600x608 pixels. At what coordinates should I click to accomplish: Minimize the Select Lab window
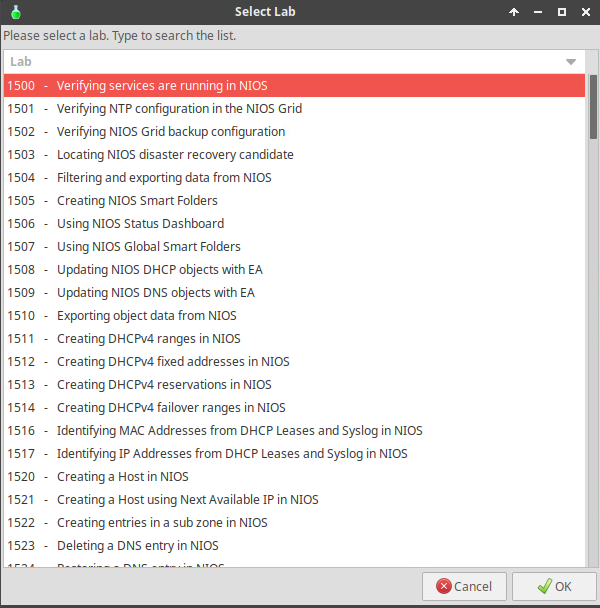pyautogui.click(x=538, y=12)
